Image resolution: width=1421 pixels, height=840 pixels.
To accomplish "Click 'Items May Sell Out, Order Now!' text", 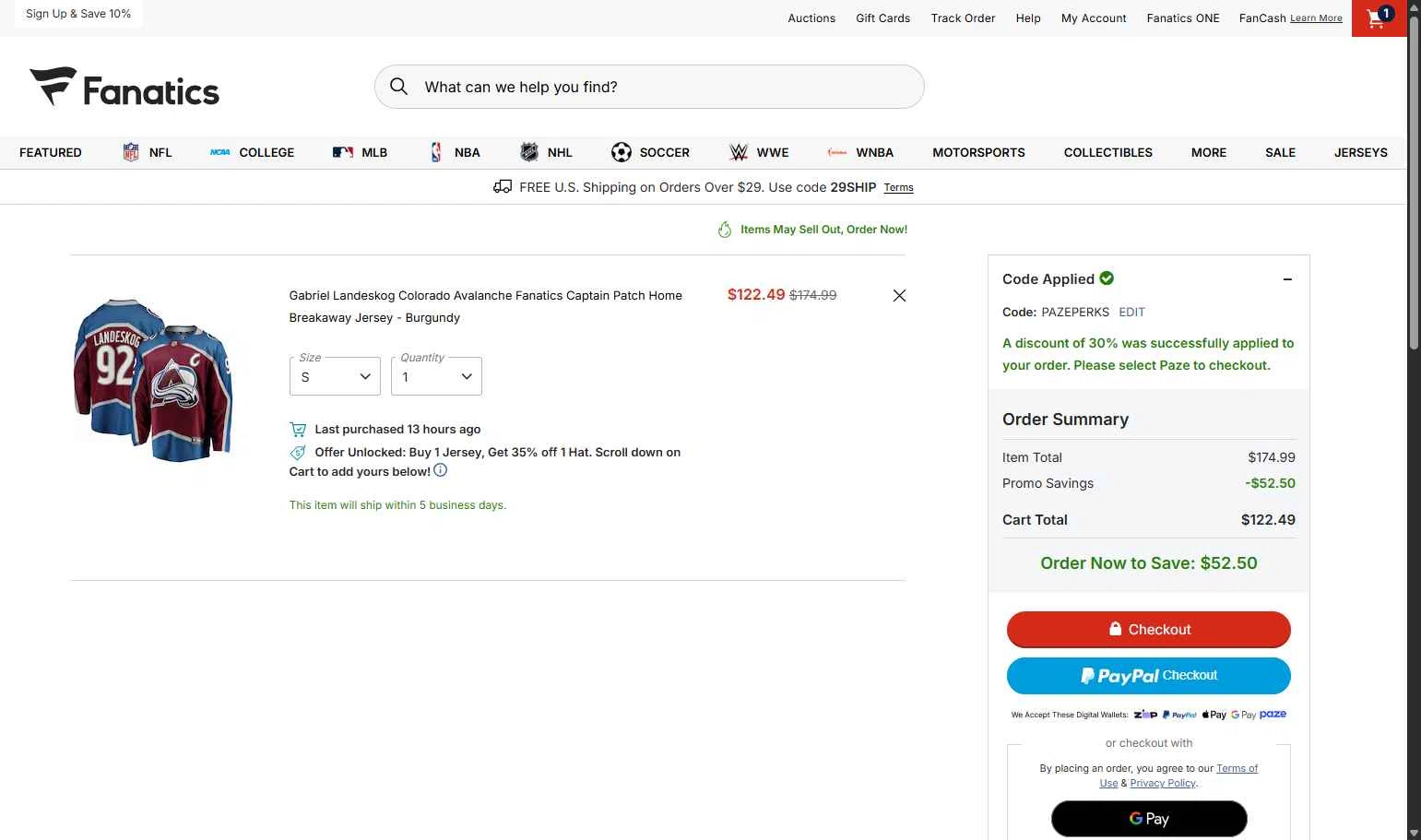I will point(823,230).
